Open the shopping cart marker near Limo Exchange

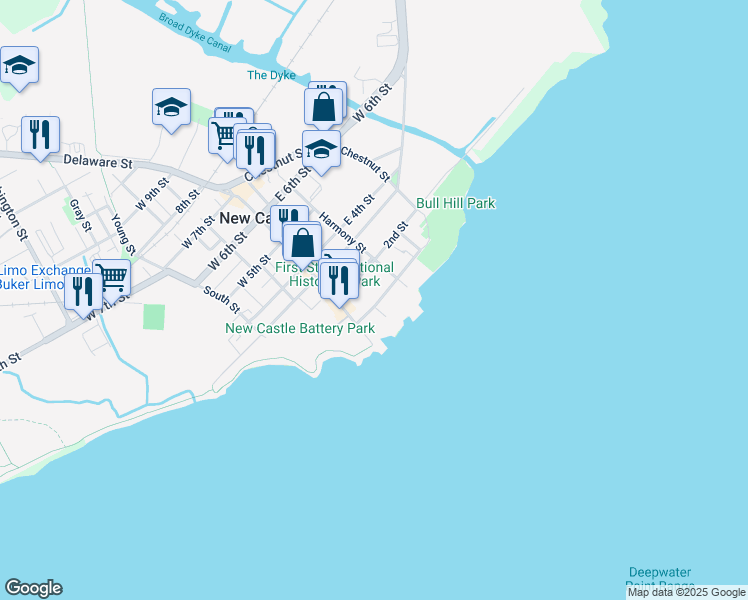coord(114,277)
